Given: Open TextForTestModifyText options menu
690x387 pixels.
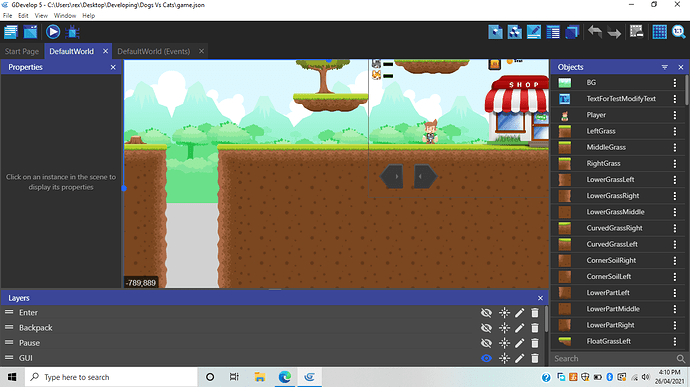Looking at the screenshot, I should point(675,99).
